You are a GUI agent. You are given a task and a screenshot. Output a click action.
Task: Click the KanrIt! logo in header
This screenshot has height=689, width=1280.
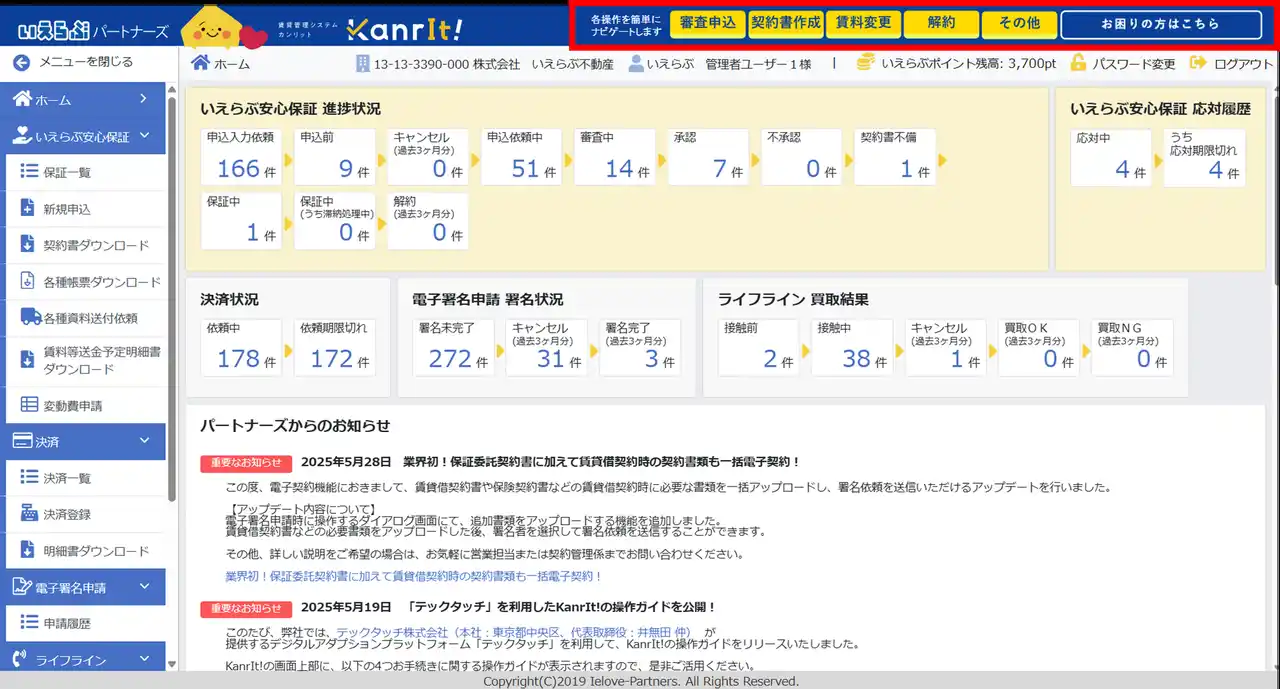(405, 31)
